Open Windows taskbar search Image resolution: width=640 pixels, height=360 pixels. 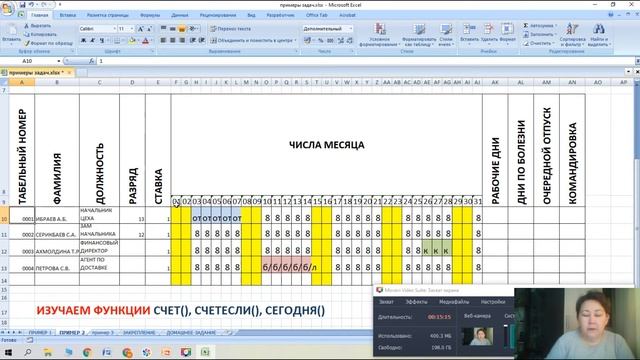click(28, 352)
